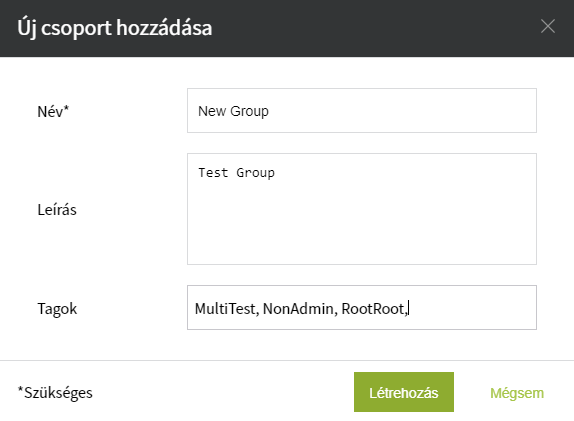Click on NonAdmin in the members field
Viewport: 574px width, 421px height.
298,309
